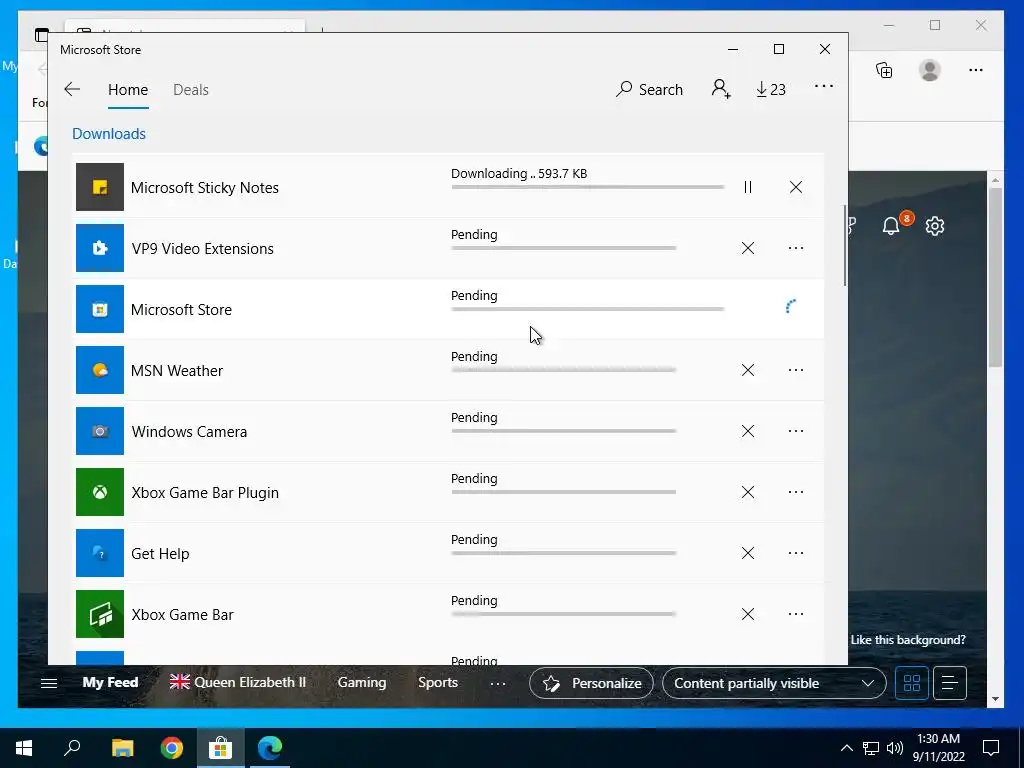Open Edge Settings and more menu

coord(976,70)
